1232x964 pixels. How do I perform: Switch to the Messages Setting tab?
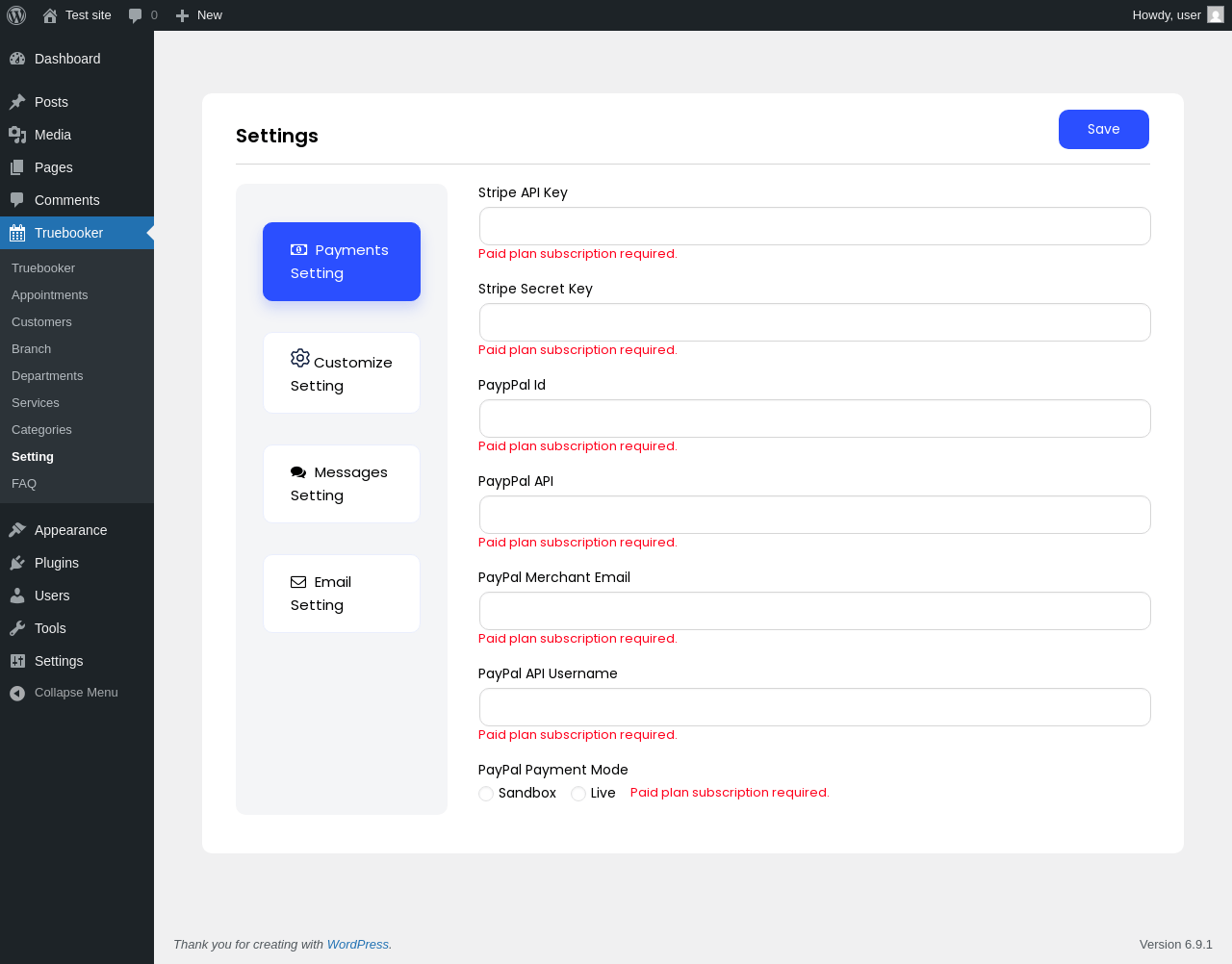[x=342, y=484]
